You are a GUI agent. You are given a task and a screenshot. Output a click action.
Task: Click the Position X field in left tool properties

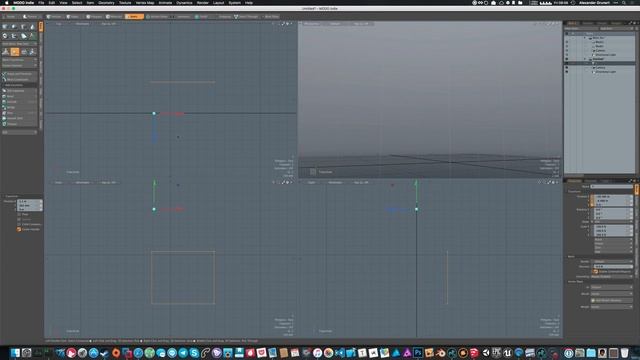pyautogui.click(x=29, y=201)
